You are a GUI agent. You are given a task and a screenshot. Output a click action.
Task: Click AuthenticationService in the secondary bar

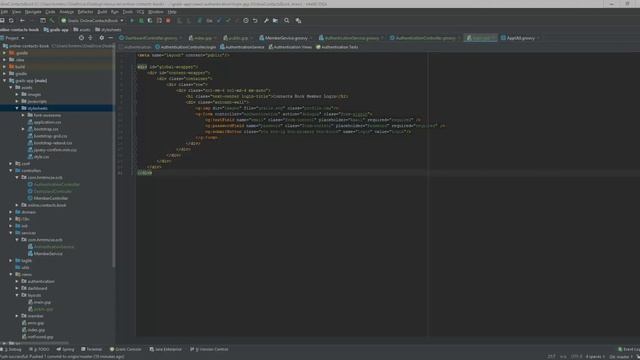click(x=242, y=47)
